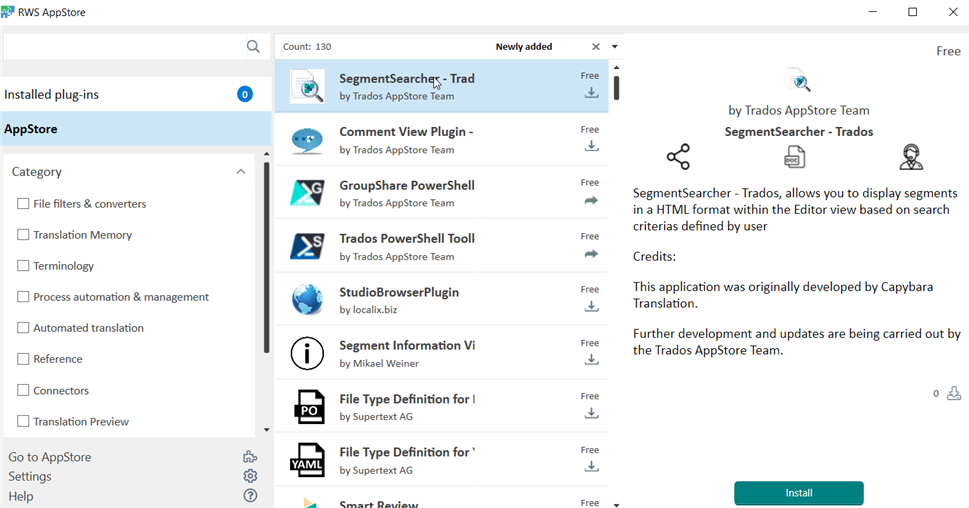This screenshot has width=969, height=508.
Task: Click the PO file type icon
Action: tap(309, 407)
